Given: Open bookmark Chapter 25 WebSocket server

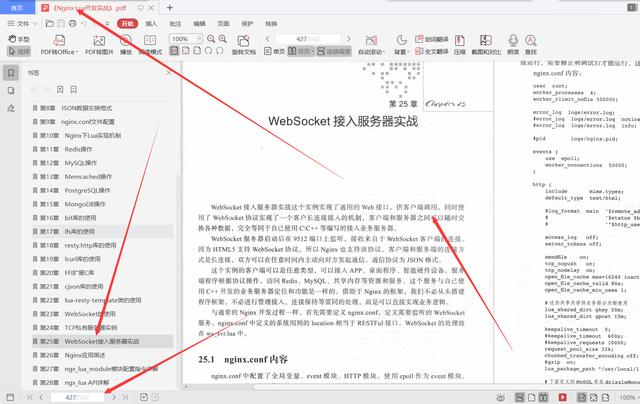Looking at the screenshot, I should [x=103, y=341].
